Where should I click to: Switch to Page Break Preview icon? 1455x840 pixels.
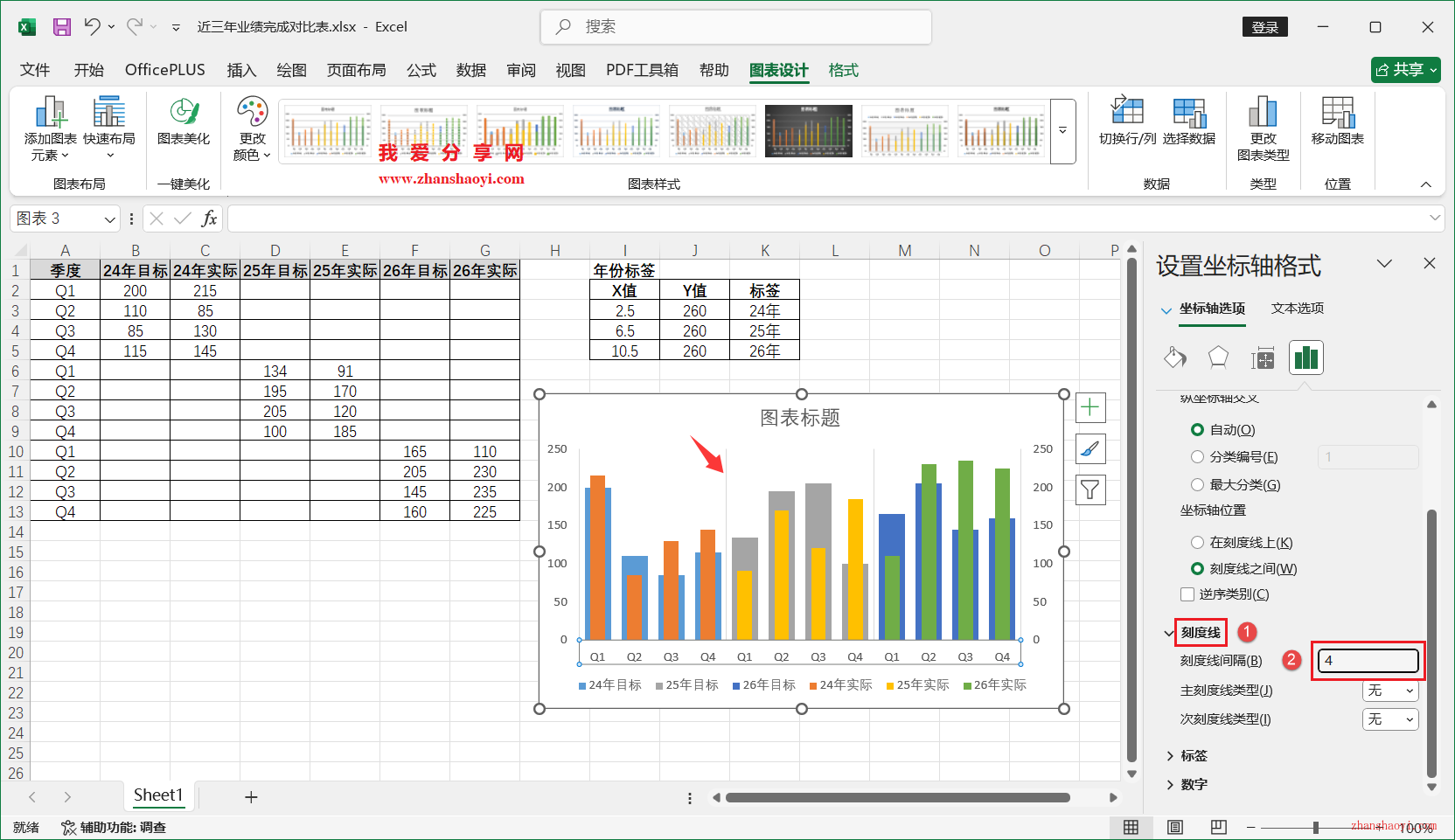[1219, 827]
